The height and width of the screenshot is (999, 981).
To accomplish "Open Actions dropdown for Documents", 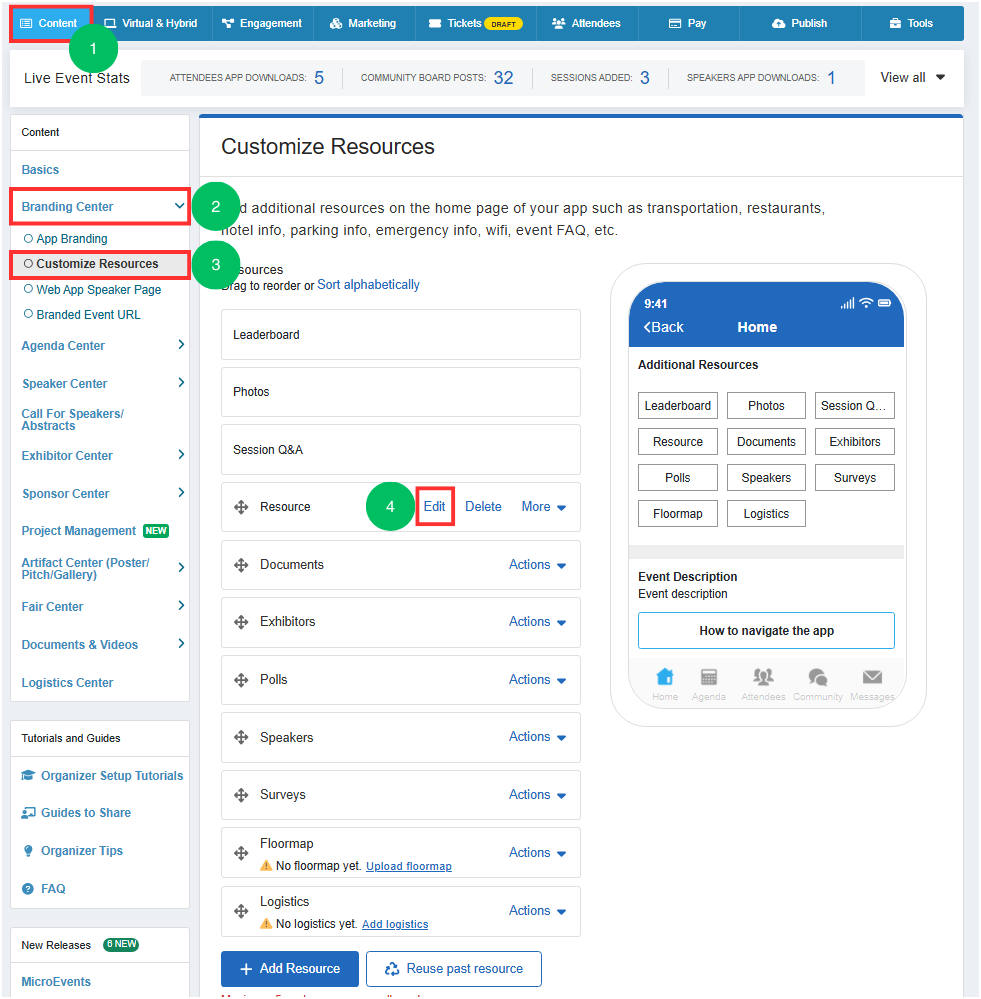I will pos(537,564).
